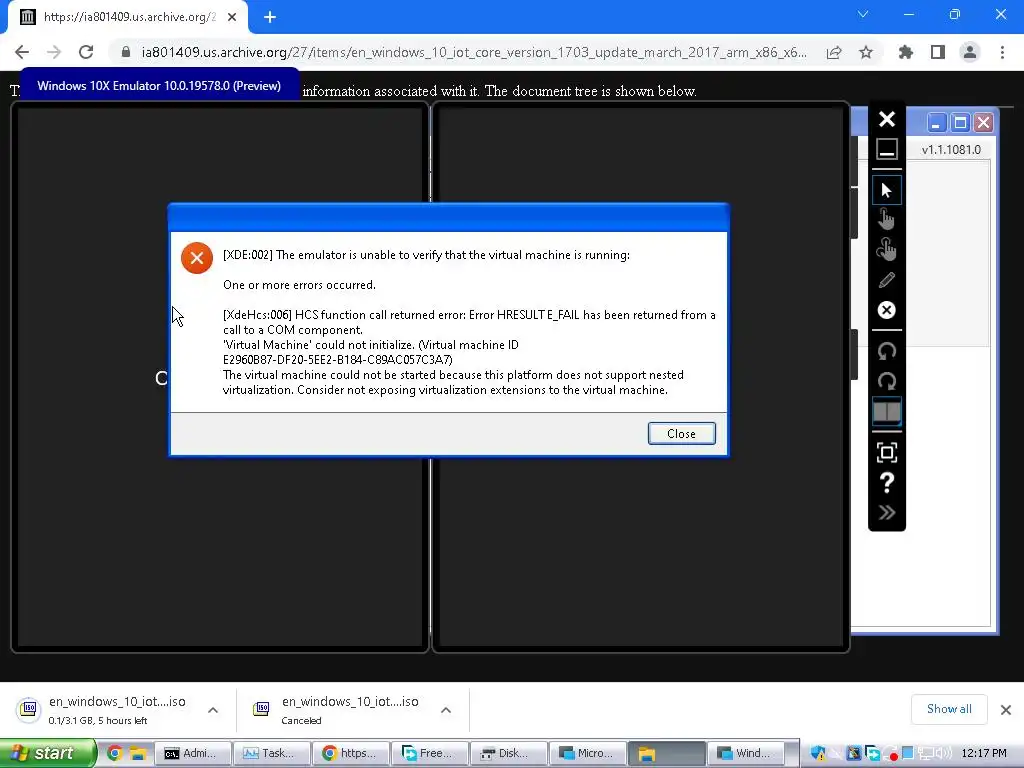
Task: Close the archive.org tab
Action: (232, 18)
